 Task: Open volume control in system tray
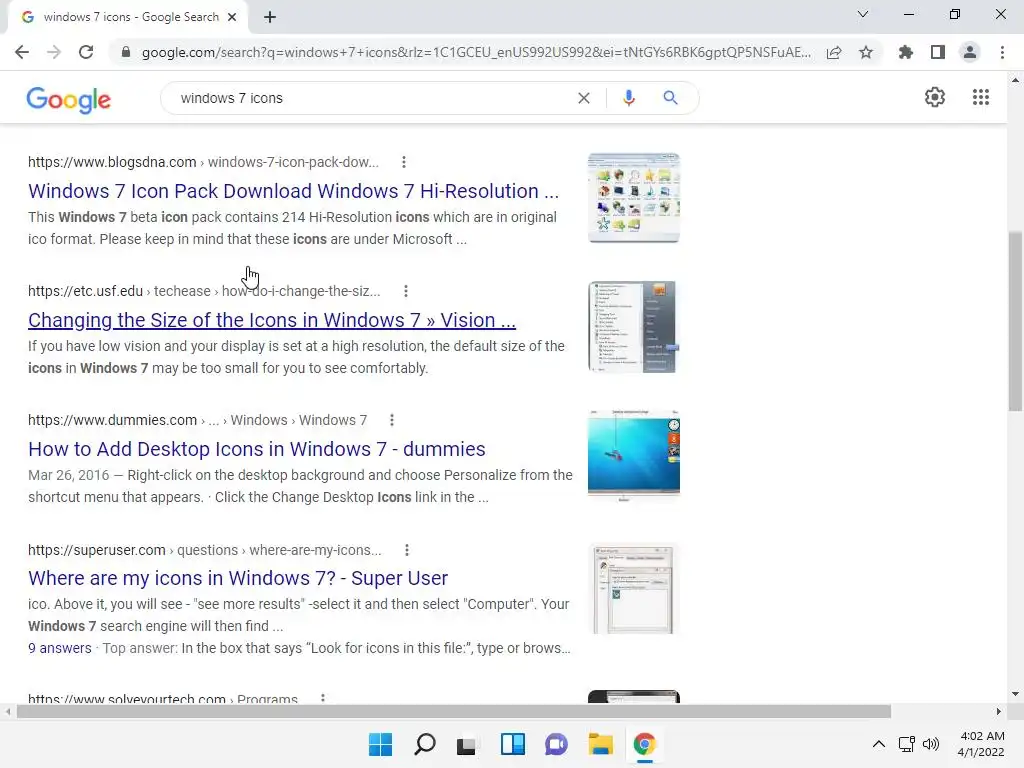(931, 744)
